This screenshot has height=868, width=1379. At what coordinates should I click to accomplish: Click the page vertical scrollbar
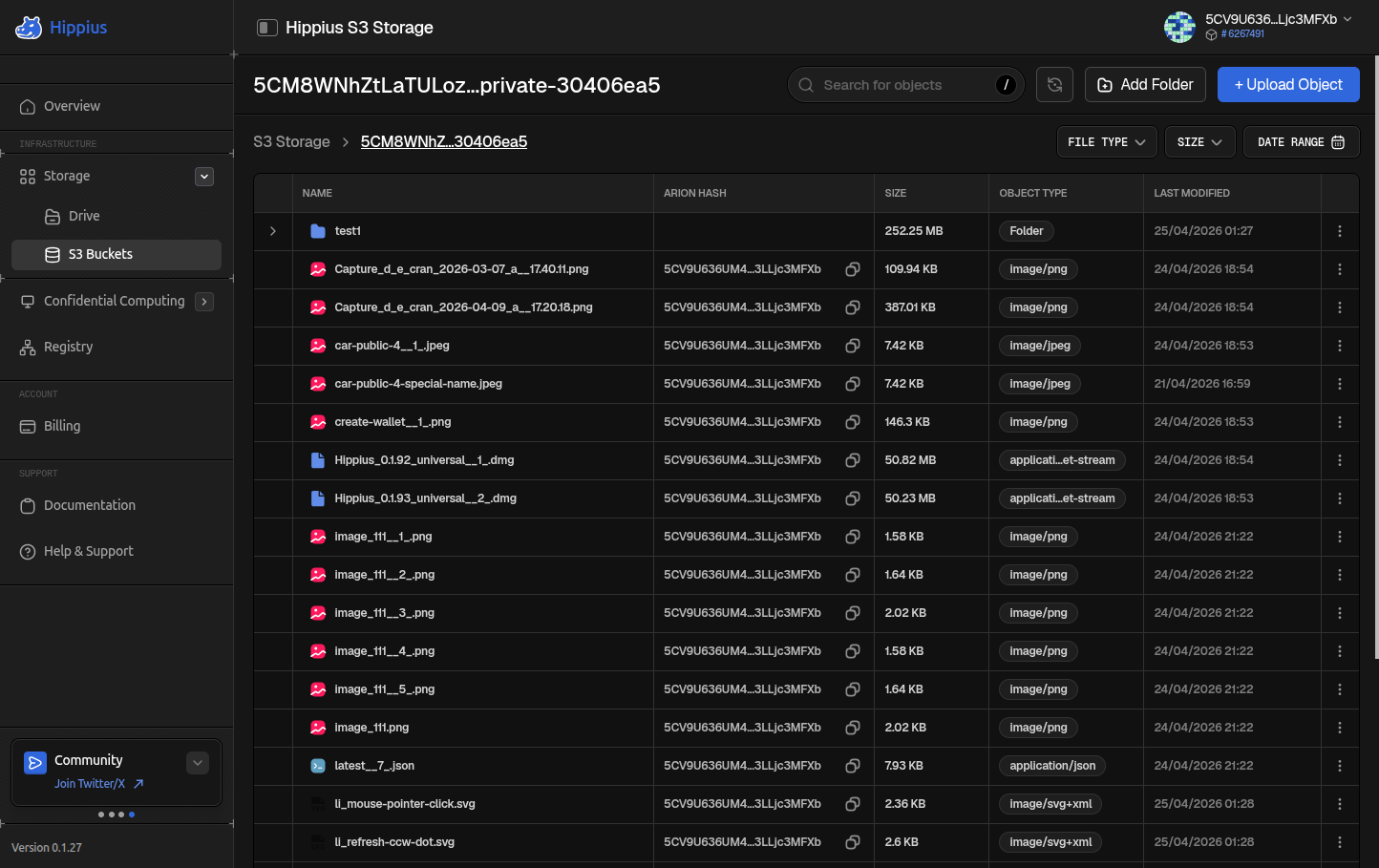[1376, 358]
